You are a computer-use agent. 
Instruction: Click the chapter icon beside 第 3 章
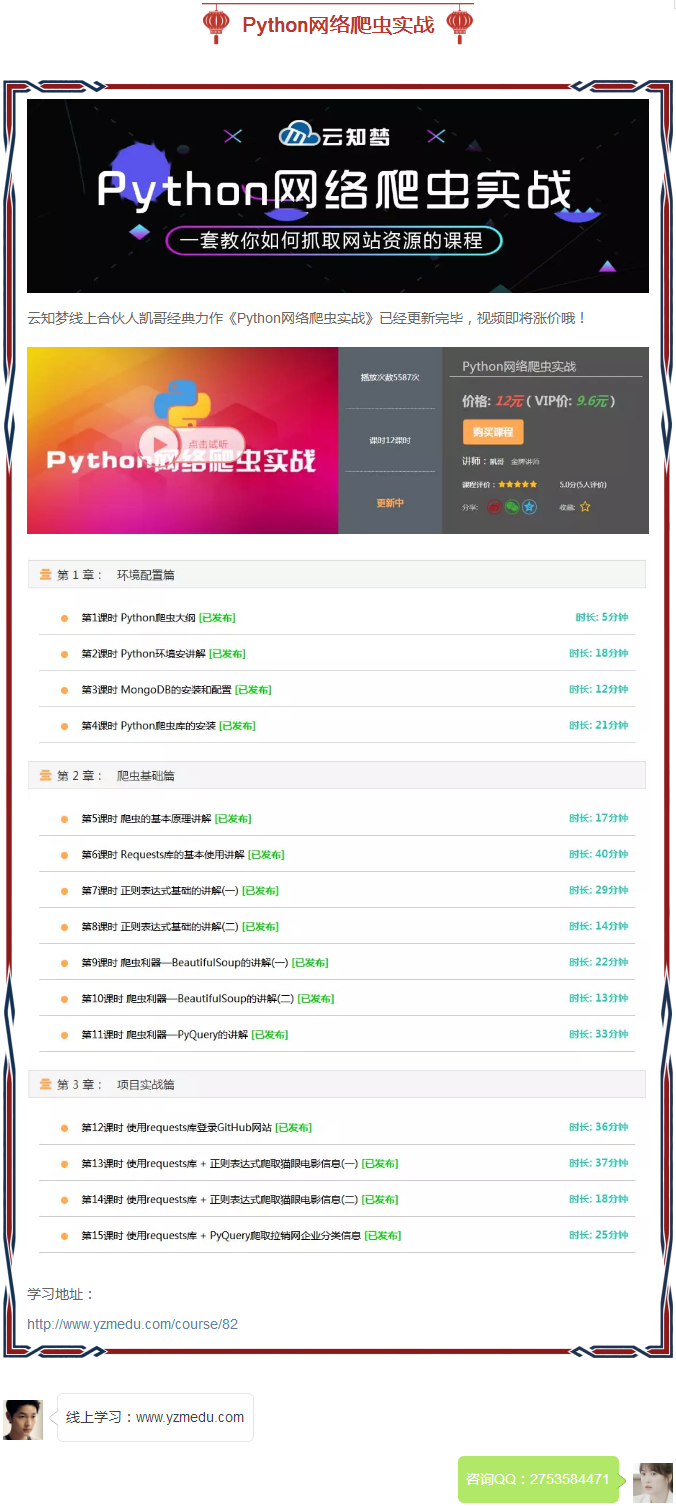pos(45,1084)
